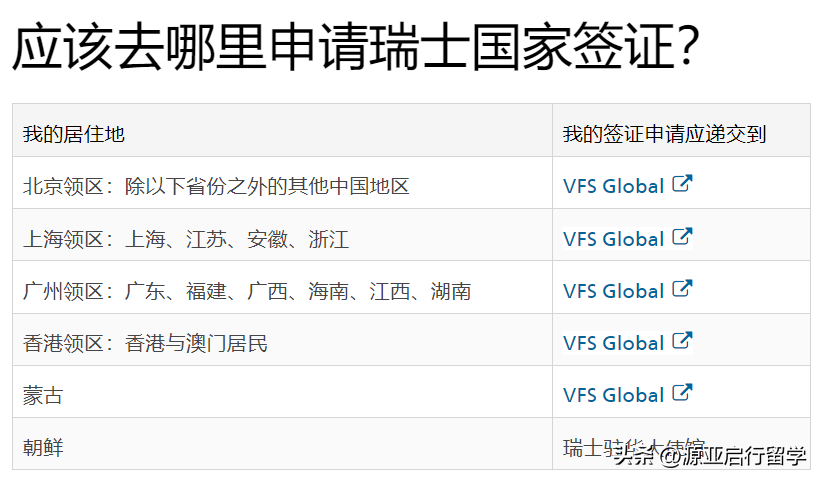This screenshot has height=480, width=820.
Task: Select the 上海领区 residence cell listing 江苏、安徽、浙江
Action: pos(186,239)
